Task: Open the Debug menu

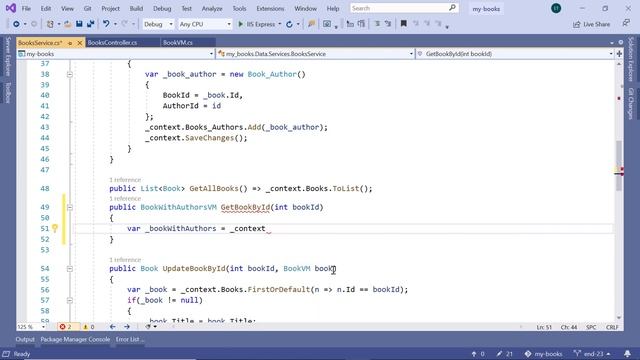Action: [x=162, y=9]
